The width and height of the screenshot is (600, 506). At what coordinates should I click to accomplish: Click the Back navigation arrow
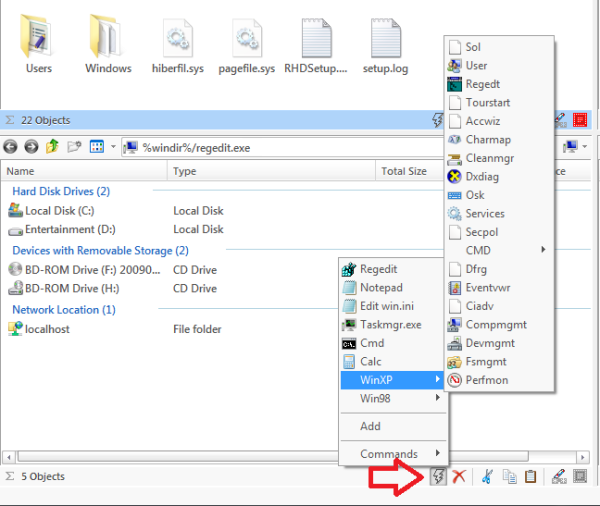10,147
